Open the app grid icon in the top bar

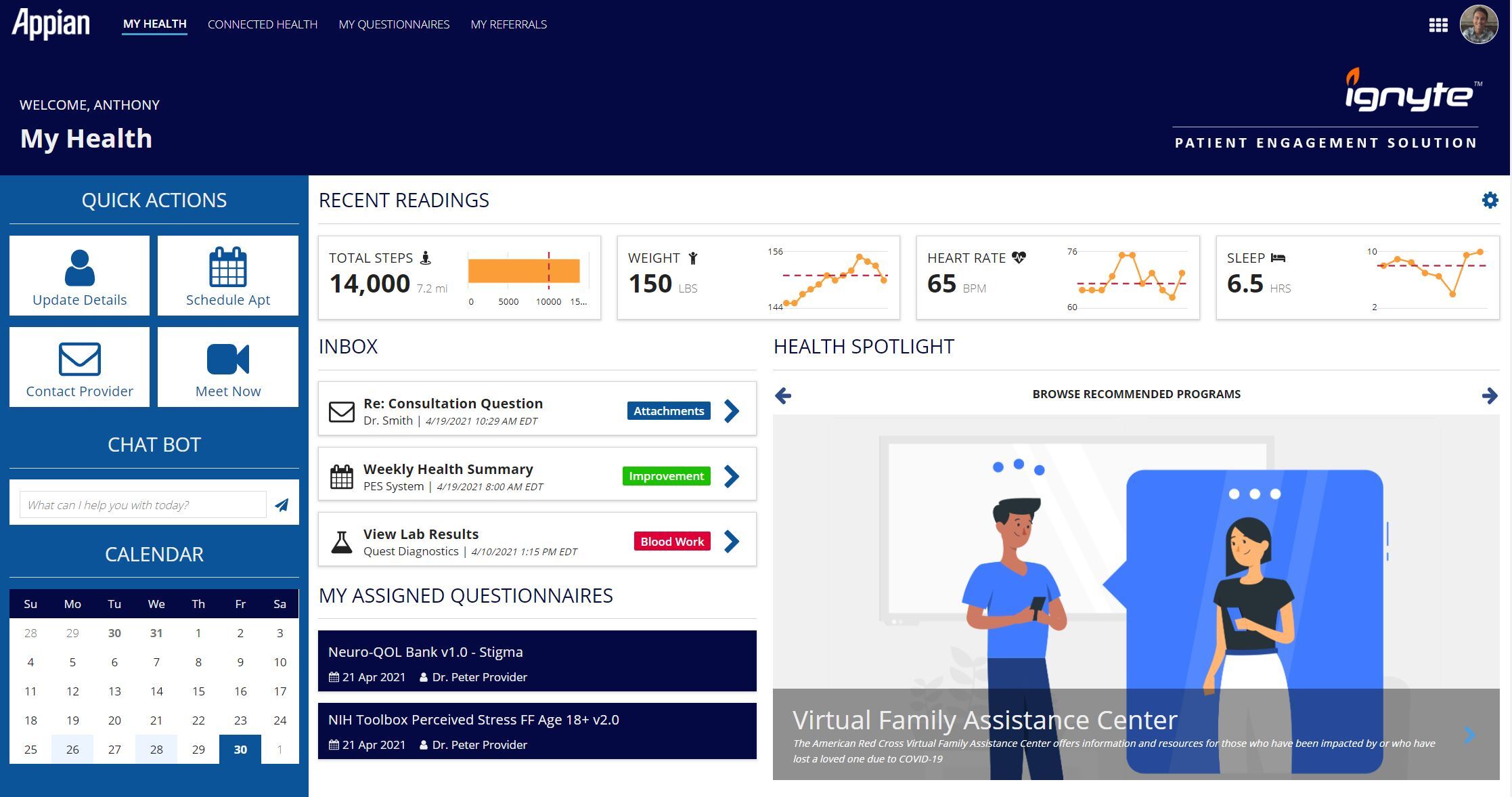point(1439,24)
